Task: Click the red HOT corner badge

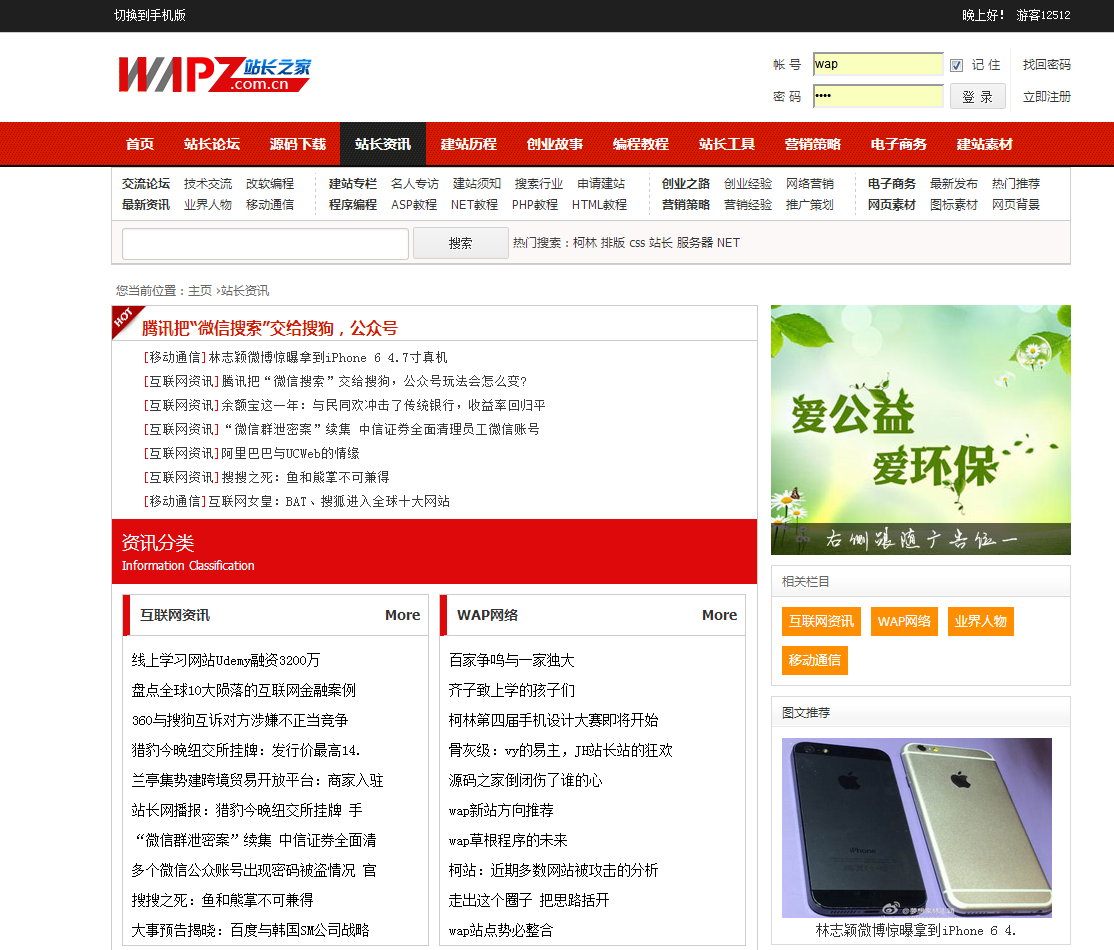Action: pos(123,318)
